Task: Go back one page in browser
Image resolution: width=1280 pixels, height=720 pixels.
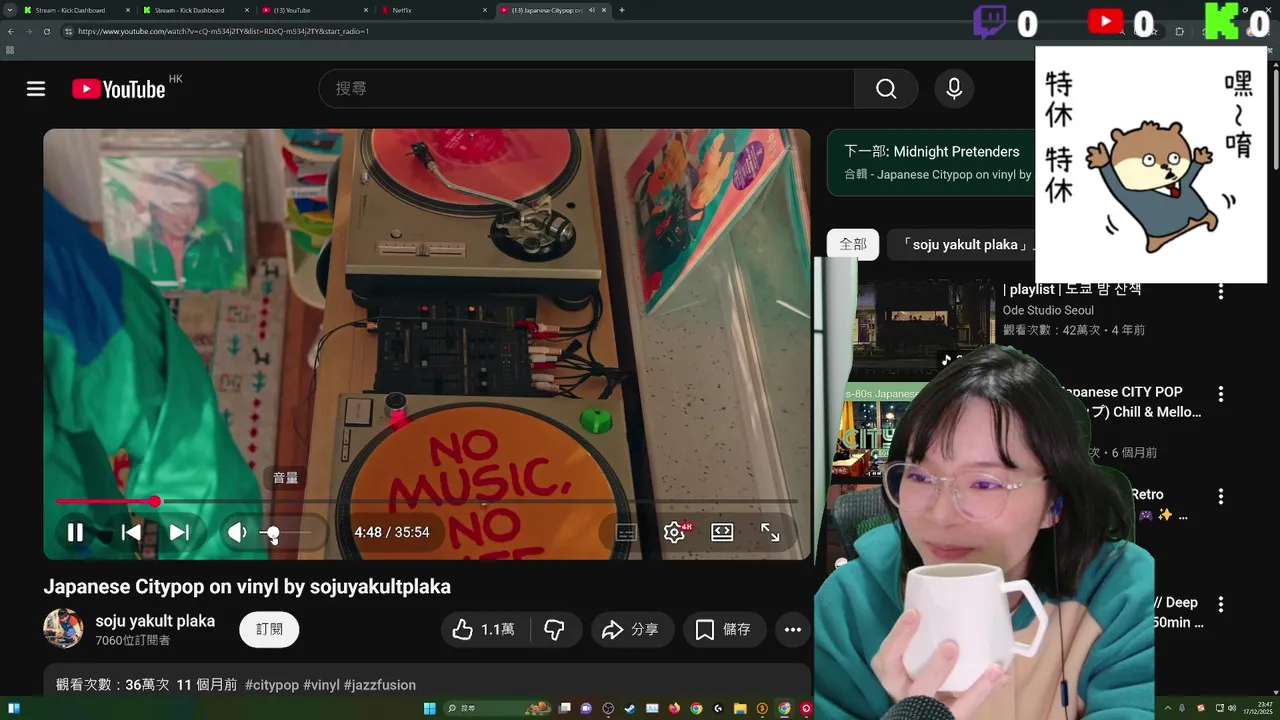Action: tap(10, 31)
